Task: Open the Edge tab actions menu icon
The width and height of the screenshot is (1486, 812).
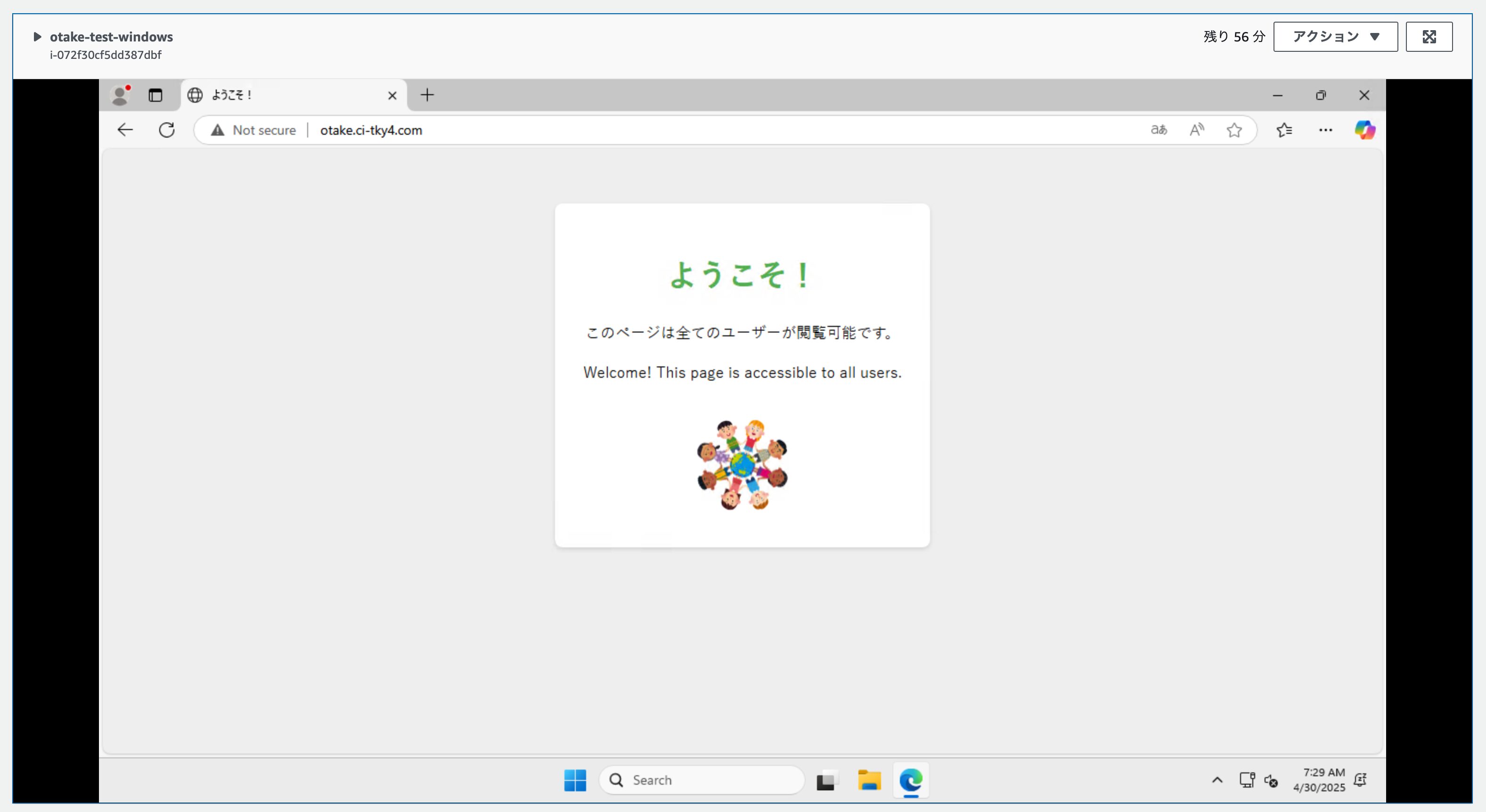Action: click(x=155, y=95)
